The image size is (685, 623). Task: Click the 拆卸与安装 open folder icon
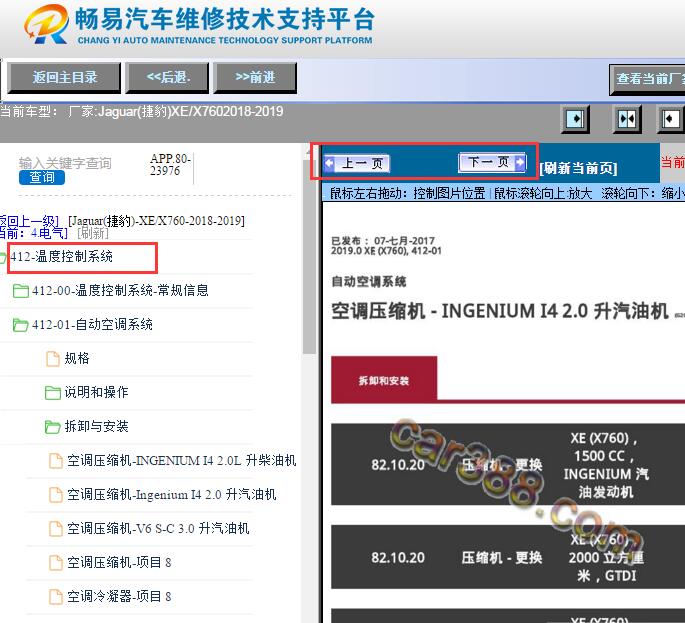point(52,426)
